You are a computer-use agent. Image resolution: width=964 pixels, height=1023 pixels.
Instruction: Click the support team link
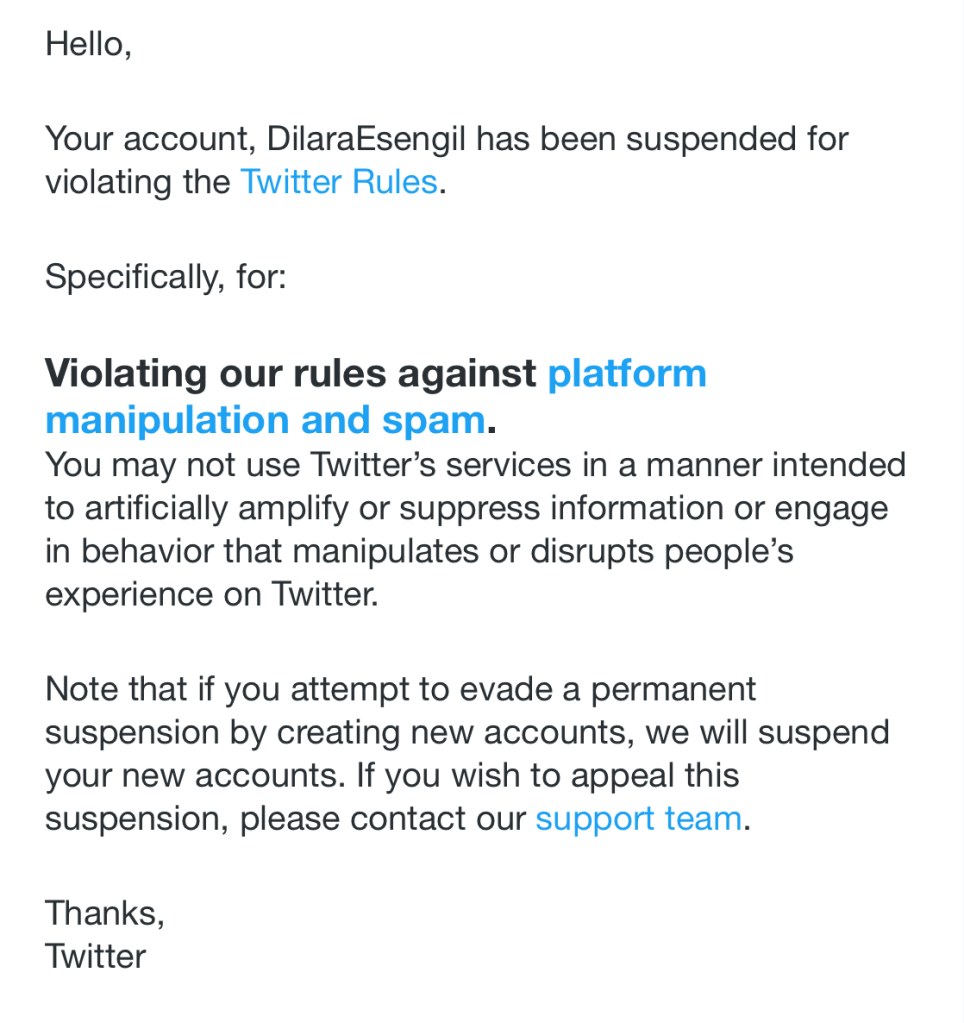coord(638,819)
